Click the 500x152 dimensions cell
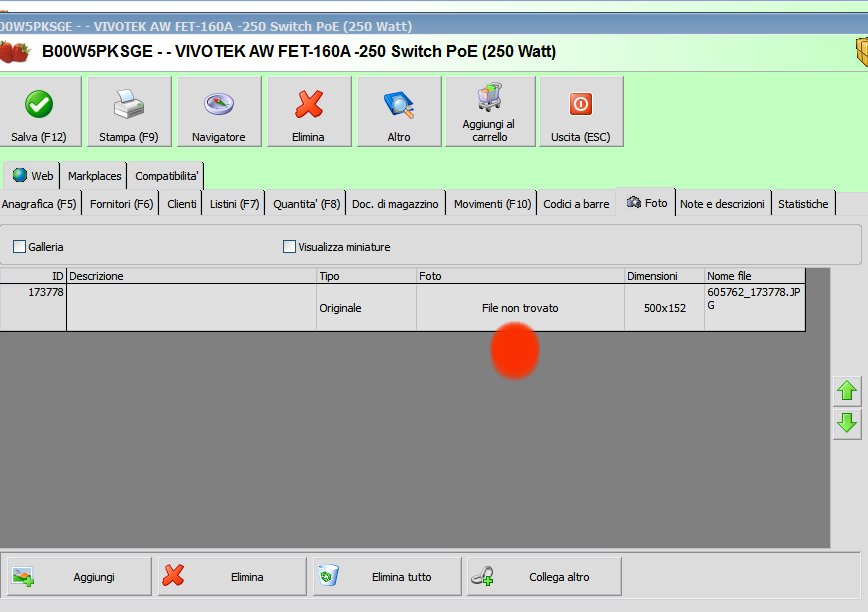The height and width of the screenshot is (612, 868). tap(664, 308)
